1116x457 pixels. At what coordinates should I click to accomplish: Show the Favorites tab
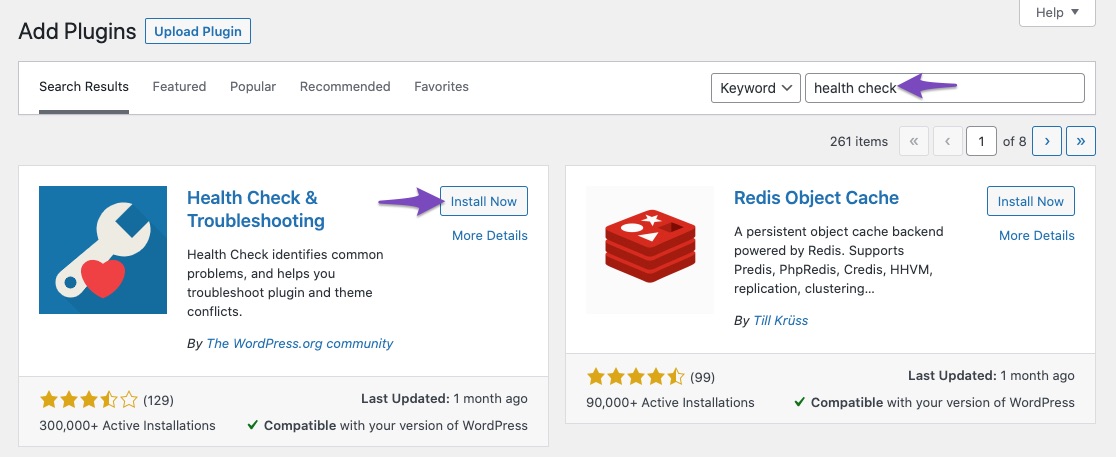coord(441,87)
